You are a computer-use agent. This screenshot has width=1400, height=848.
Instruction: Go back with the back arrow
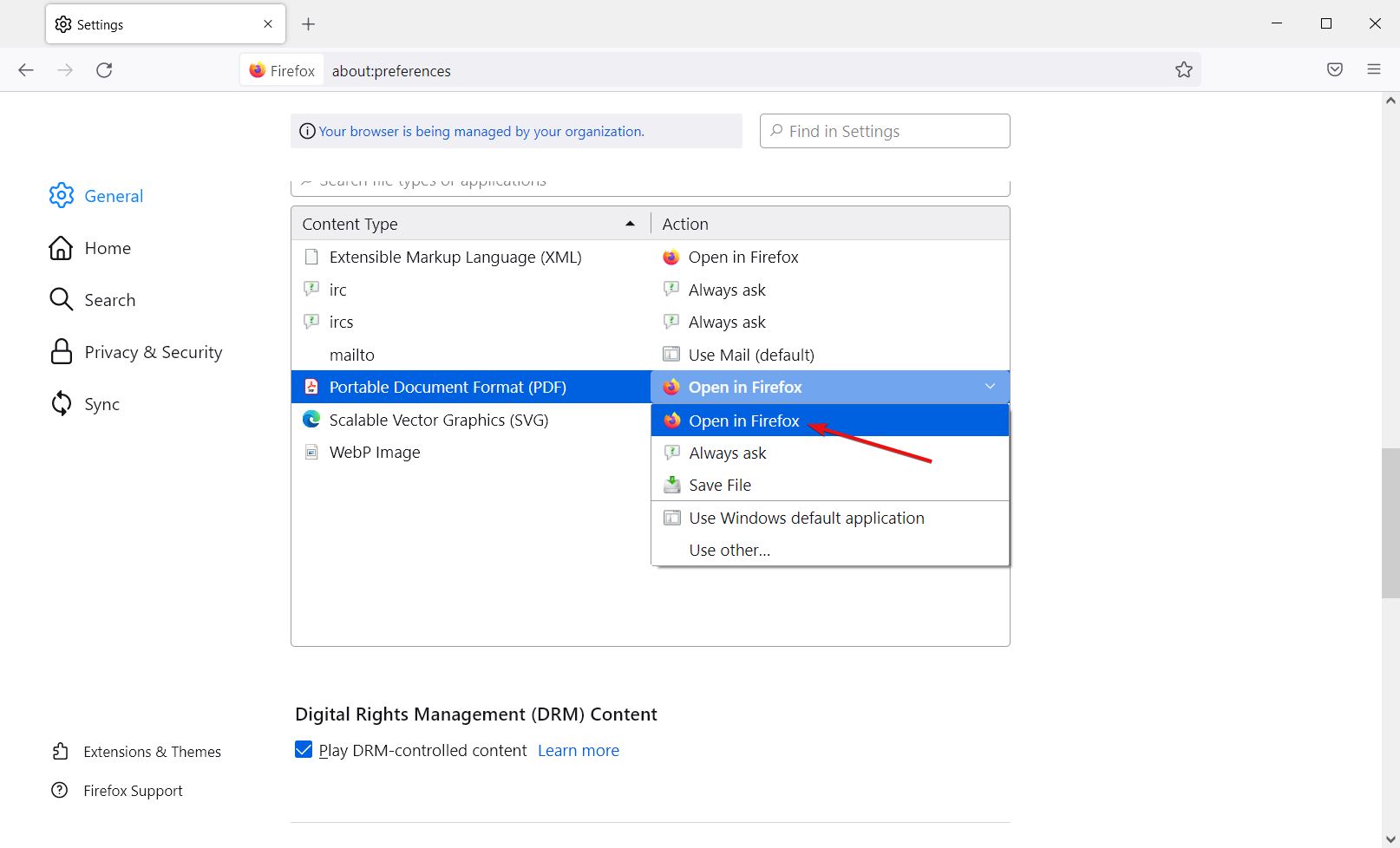click(x=26, y=70)
